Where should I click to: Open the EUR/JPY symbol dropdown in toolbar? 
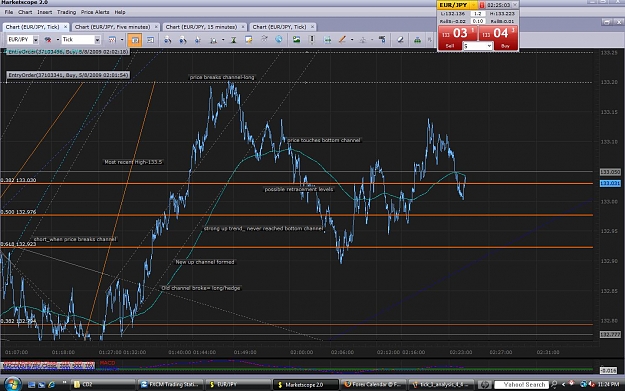(35, 39)
